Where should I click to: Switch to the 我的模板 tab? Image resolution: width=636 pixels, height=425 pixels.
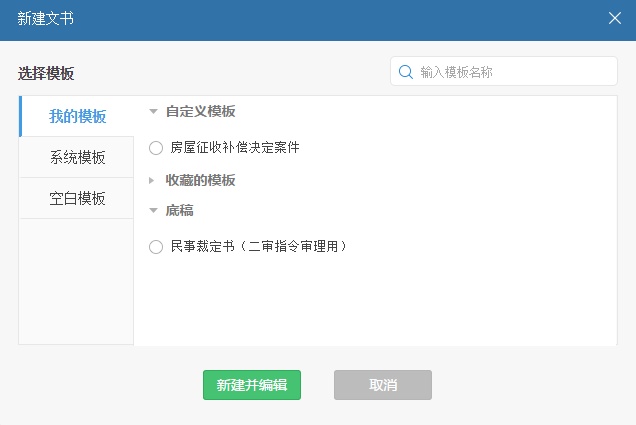pos(77,117)
